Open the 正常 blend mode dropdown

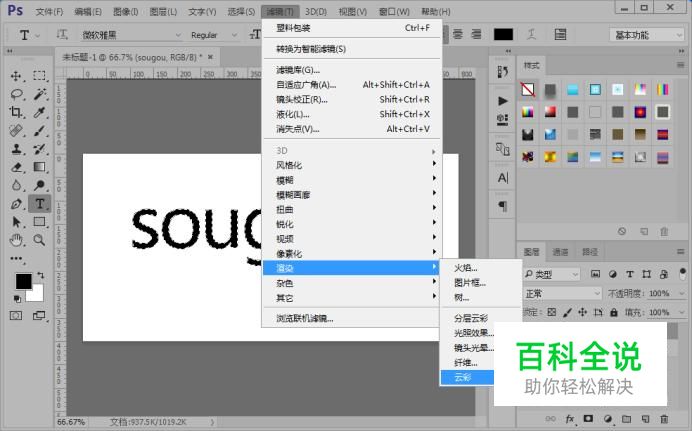pyautogui.click(x=562, y=293)
